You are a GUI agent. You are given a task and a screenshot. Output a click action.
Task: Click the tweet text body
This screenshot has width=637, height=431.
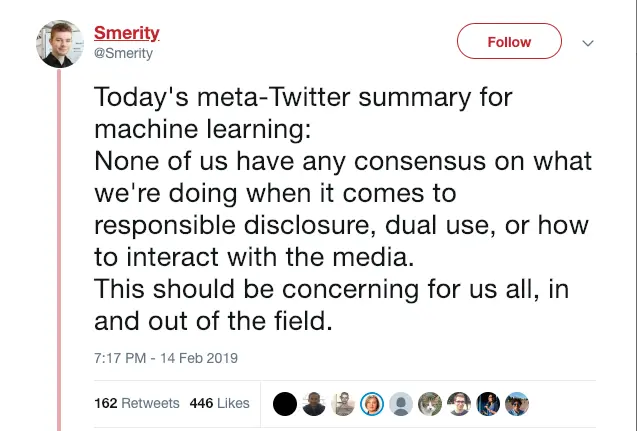coord(340,208)
